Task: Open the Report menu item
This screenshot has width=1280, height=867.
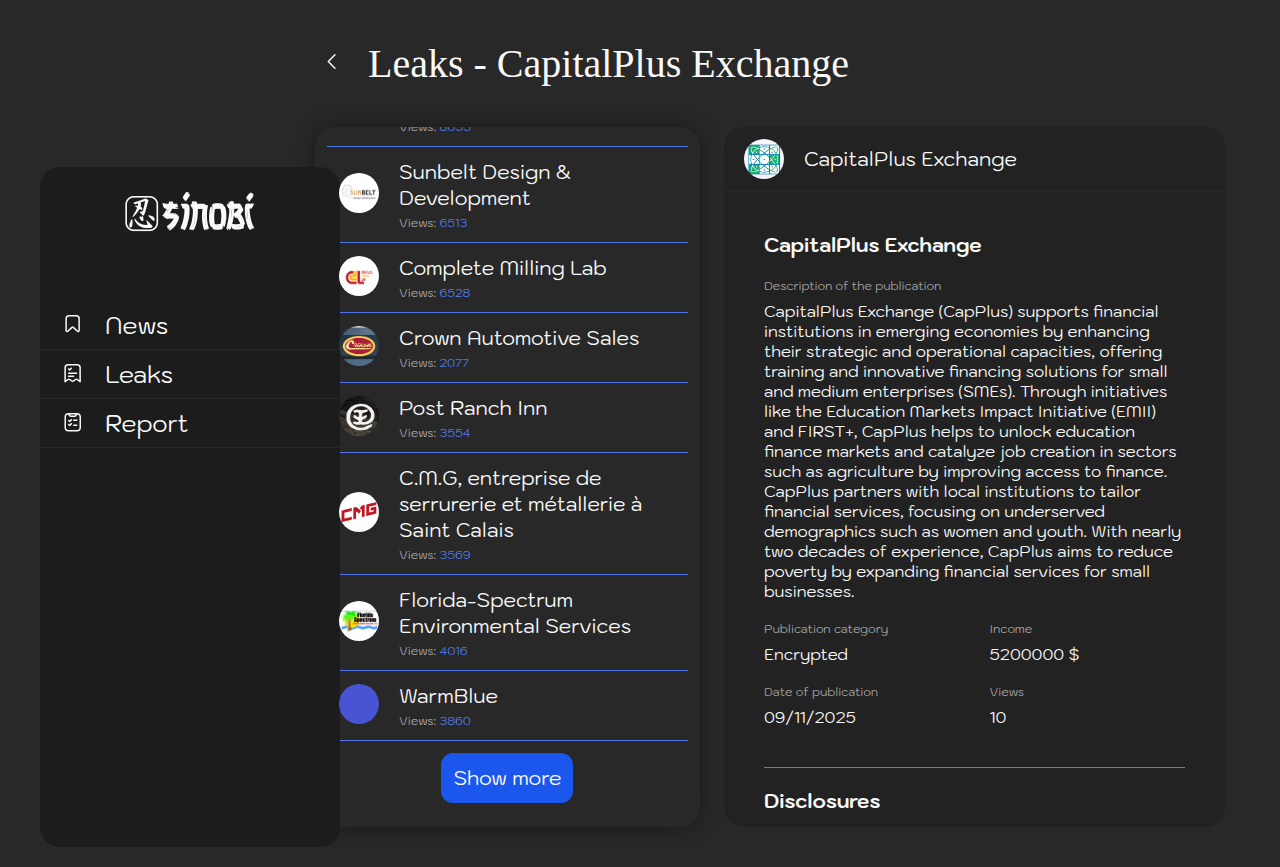Action: coord(146,424)
